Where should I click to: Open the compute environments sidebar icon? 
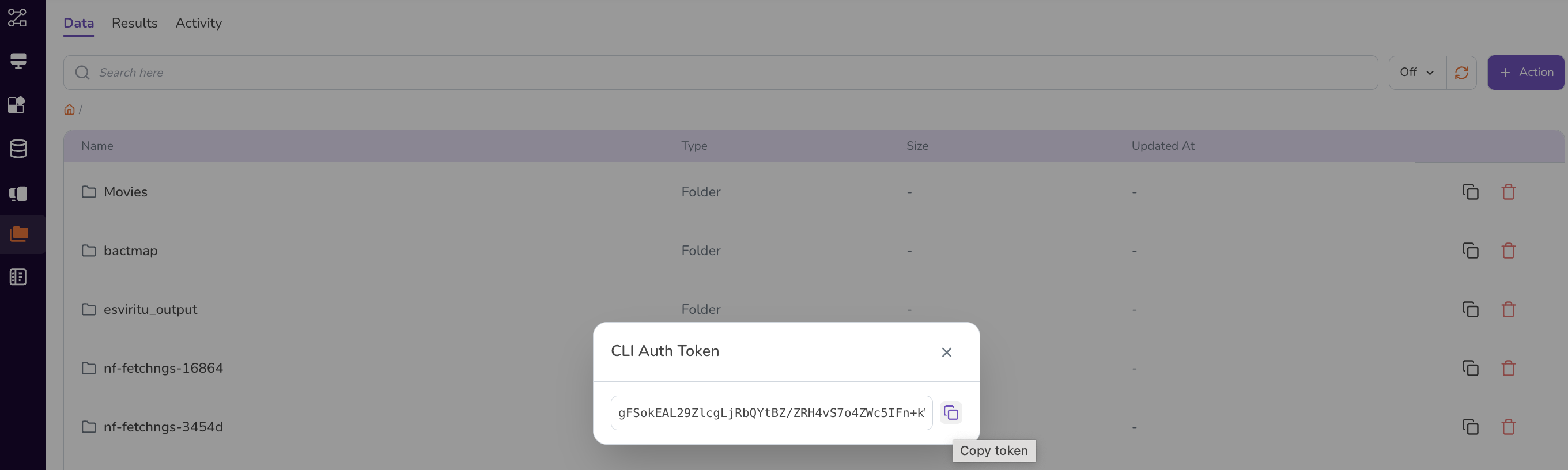pos(18,61)
